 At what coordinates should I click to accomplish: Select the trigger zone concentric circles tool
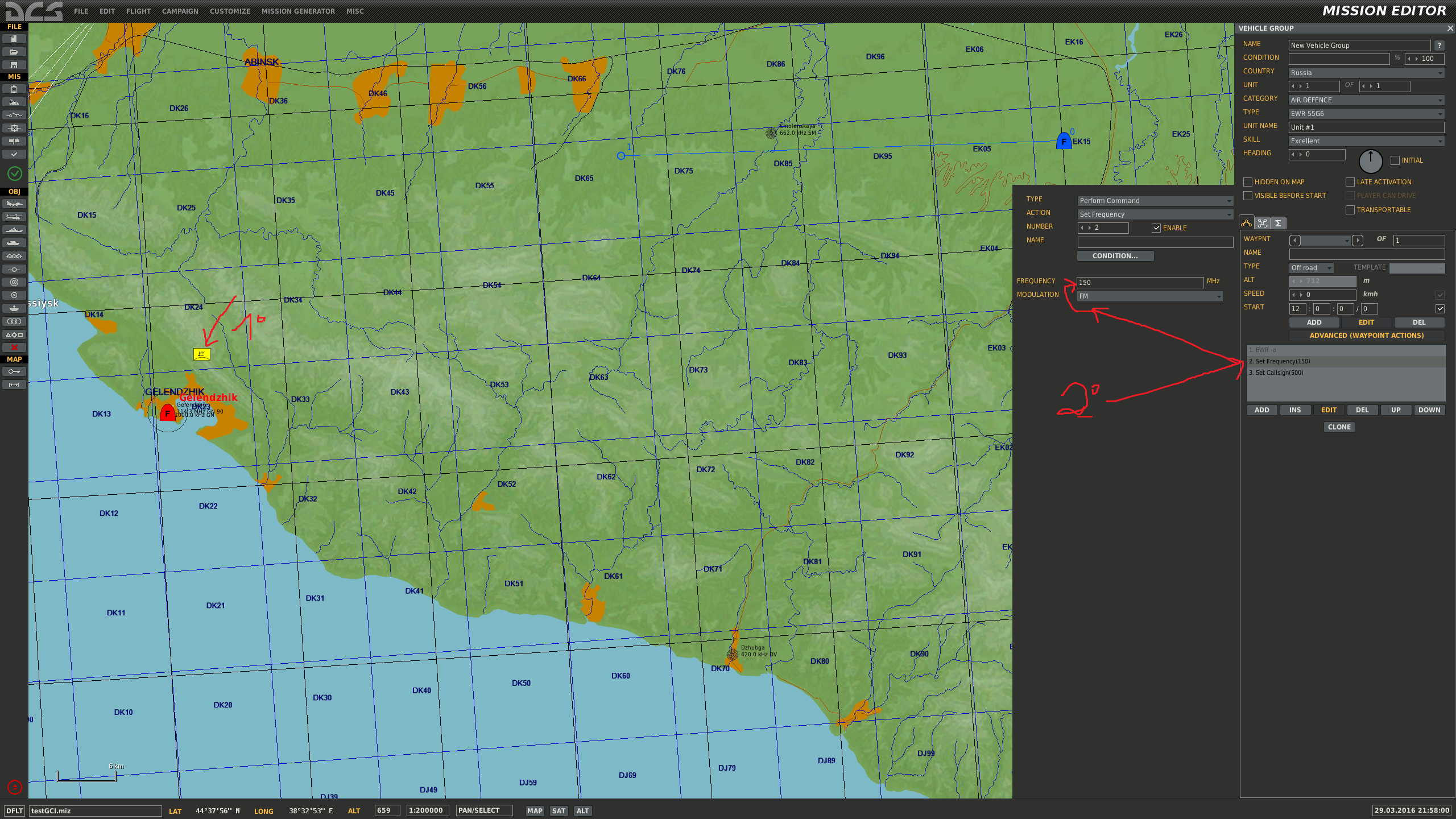tap(14, 282)
